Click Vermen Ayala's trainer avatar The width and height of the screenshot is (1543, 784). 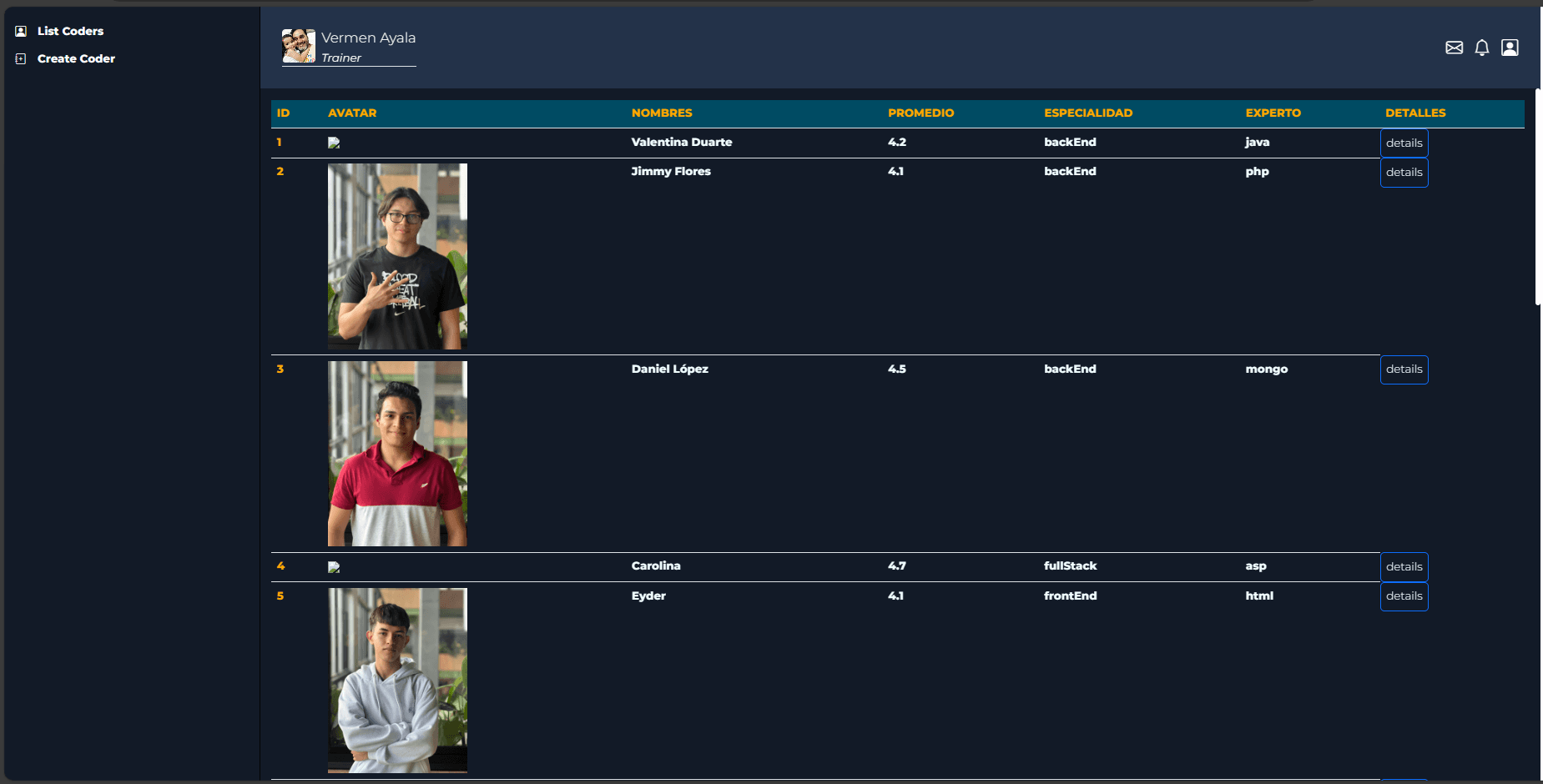coord(298,46)
